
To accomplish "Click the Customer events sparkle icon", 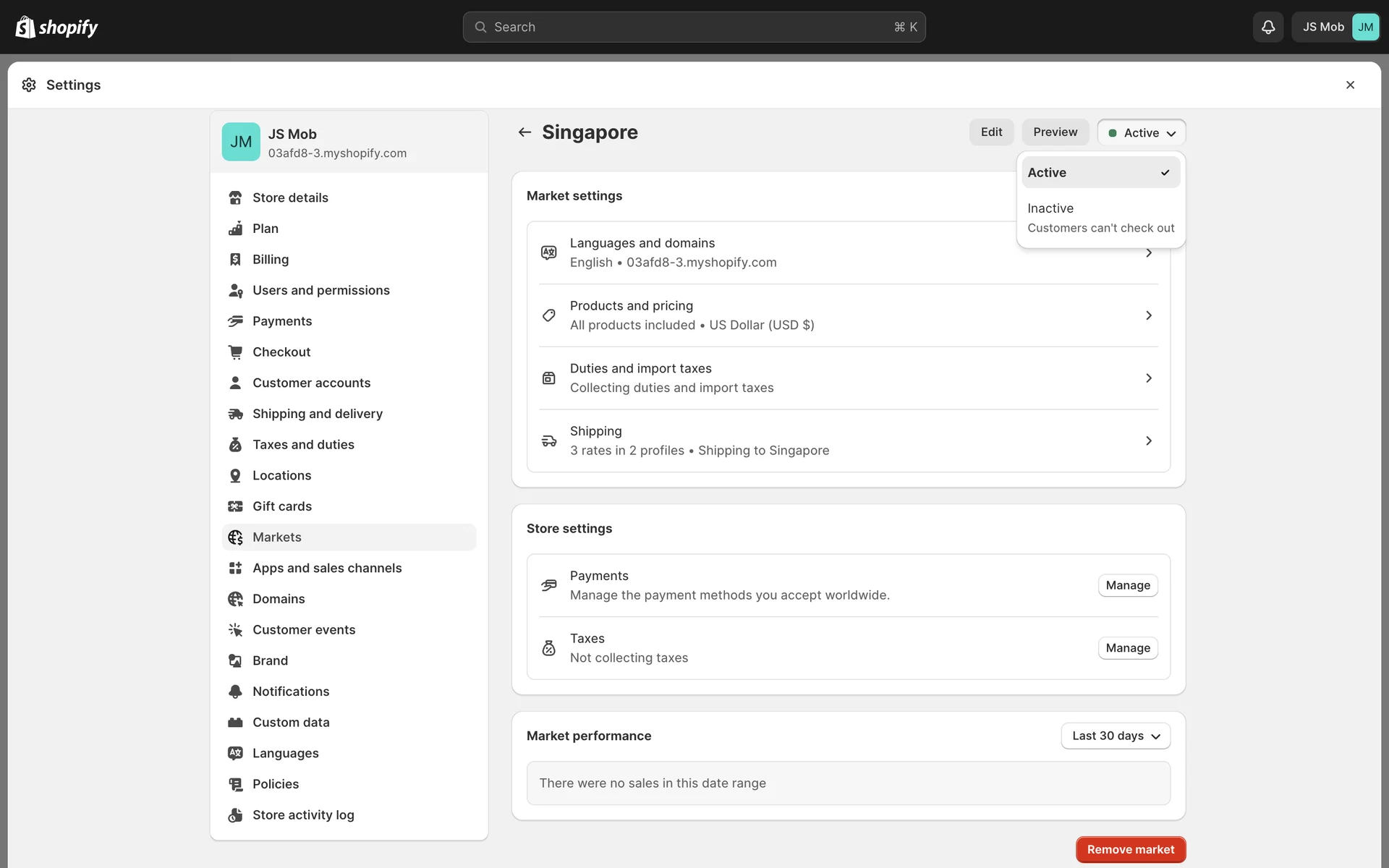I will tap(235, 629).
